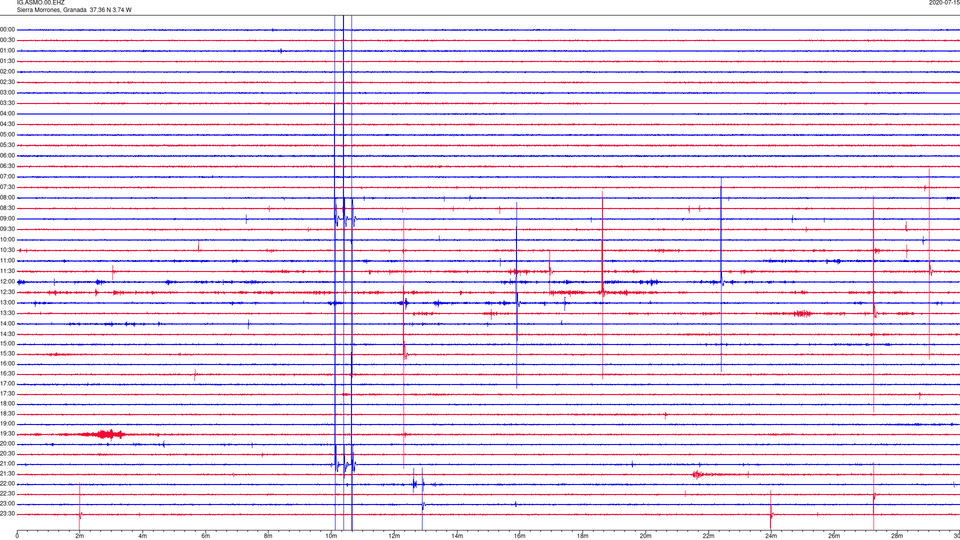Viewport: 960px width, 540px height.
Task: Click the 03:00 time label
Action: point(8,93)
